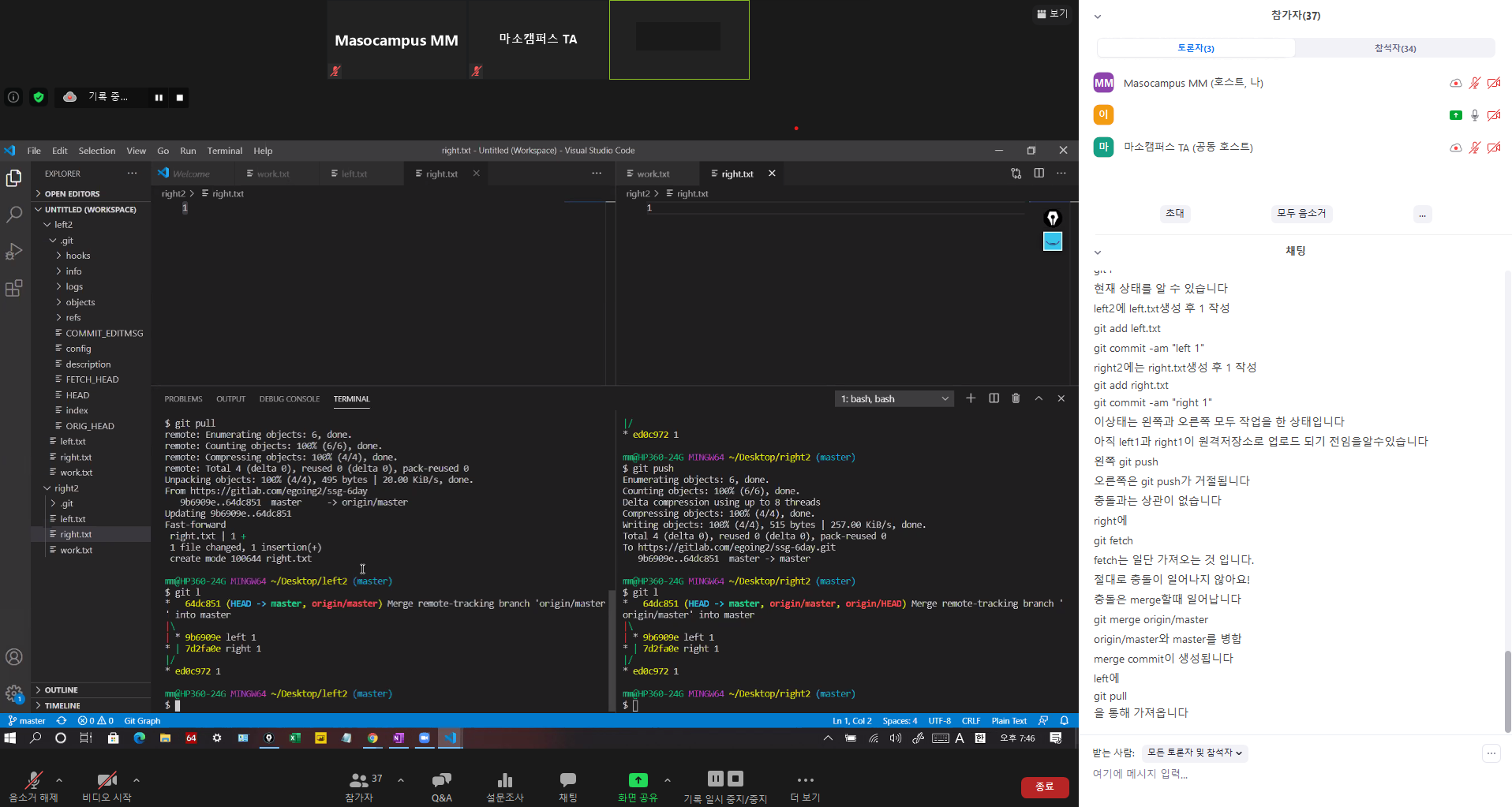Click the kill terminal trash icon
This screenshot has height=807, width=1512.
coord(1016,398)
